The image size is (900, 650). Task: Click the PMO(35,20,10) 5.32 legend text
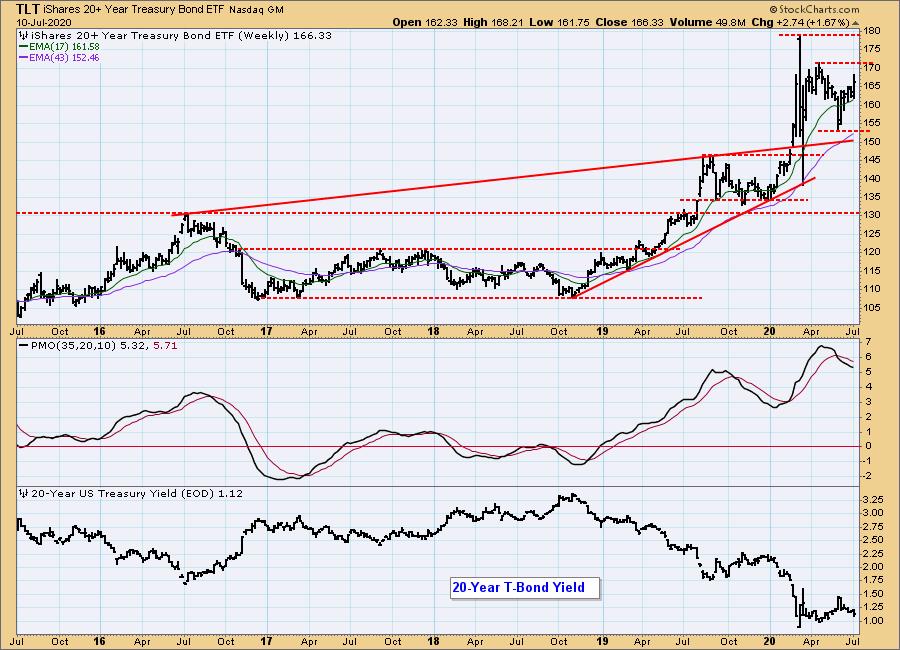point(90,346)
